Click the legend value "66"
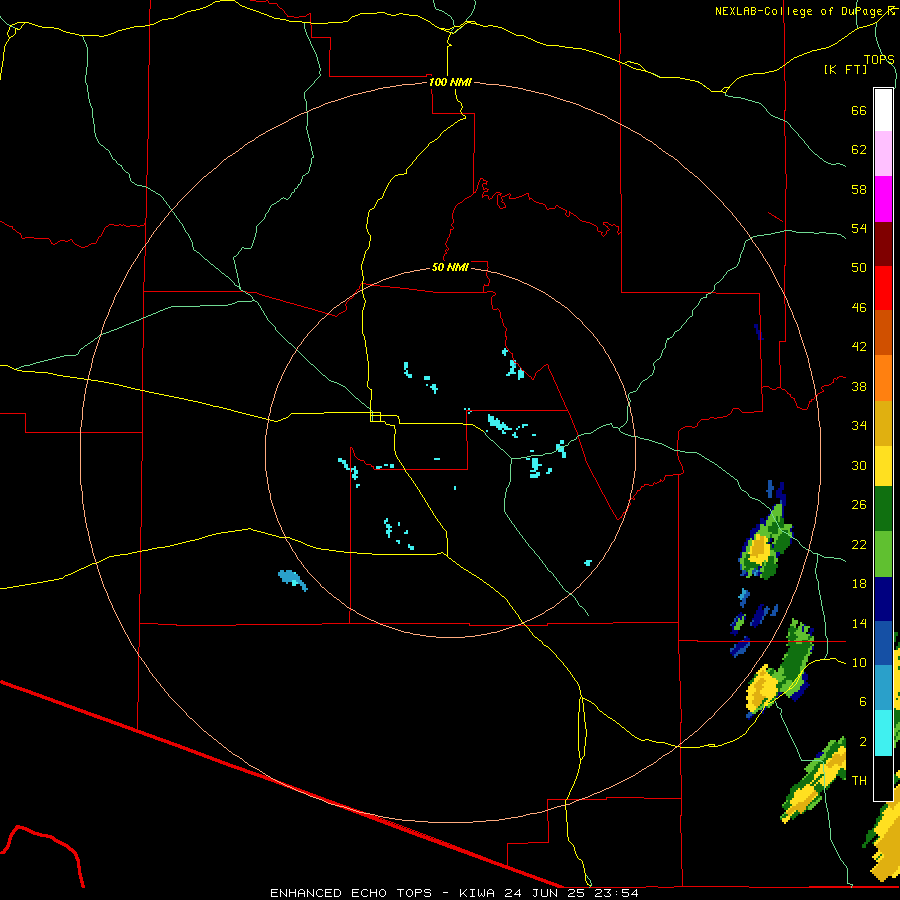 [x=859, y=110]
